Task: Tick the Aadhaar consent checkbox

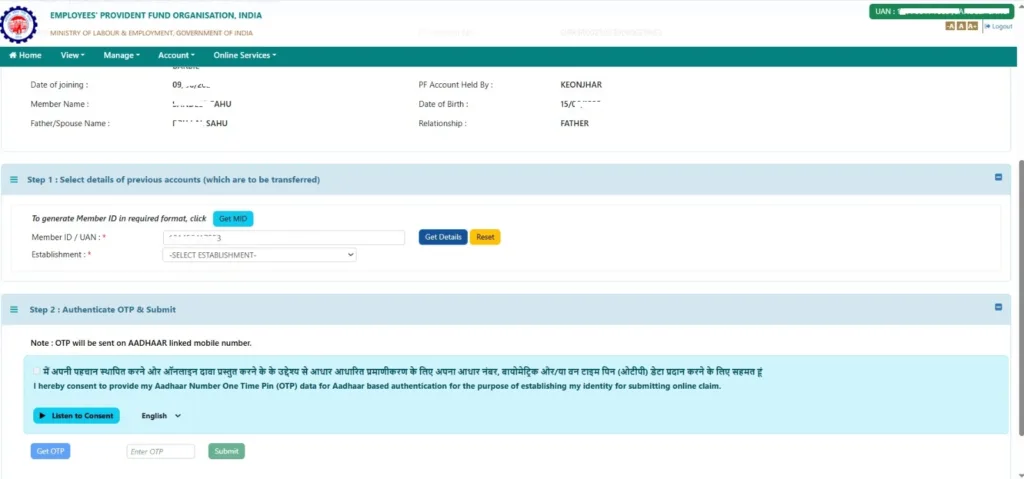Action: (37, 371)
